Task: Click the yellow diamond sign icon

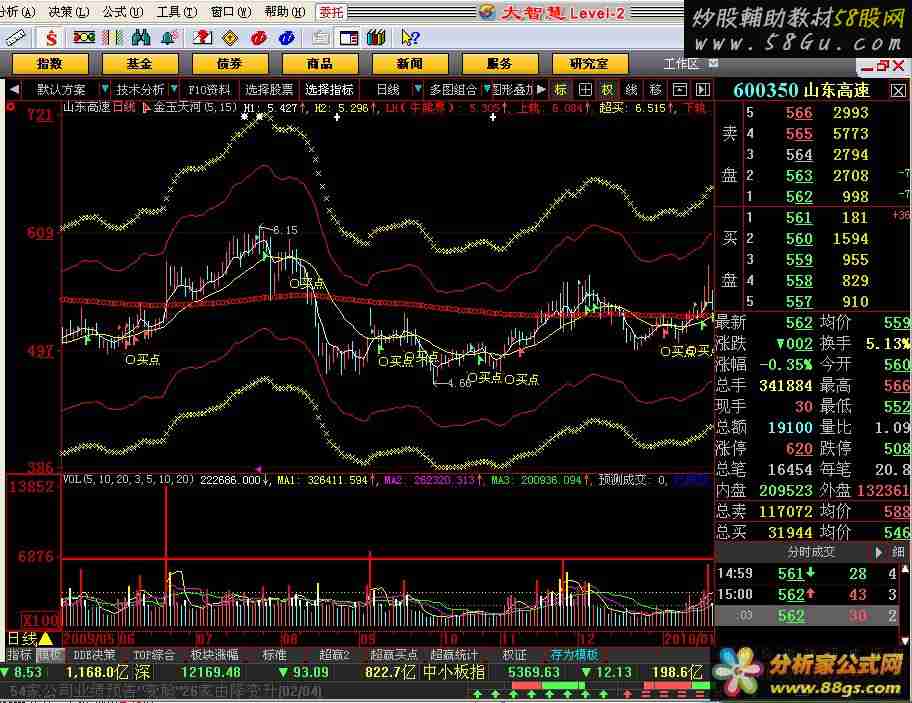Action: point(230,38)
